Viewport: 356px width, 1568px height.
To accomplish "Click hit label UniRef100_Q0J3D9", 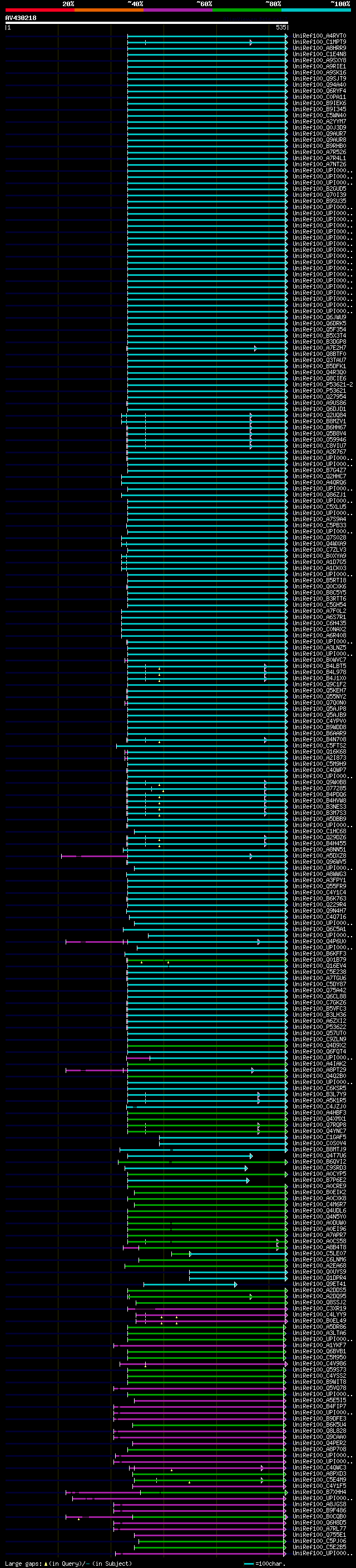I will 319,127.
